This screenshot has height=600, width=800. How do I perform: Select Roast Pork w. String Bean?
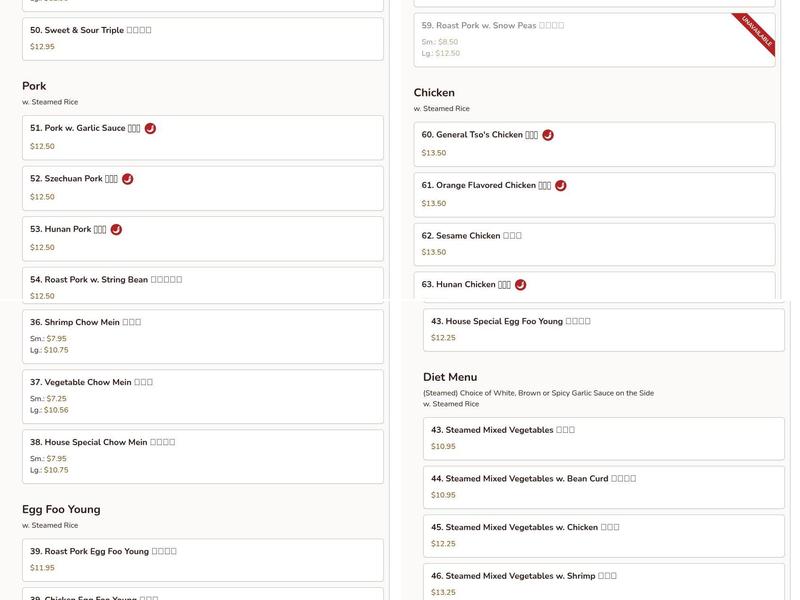pos(202,285)
